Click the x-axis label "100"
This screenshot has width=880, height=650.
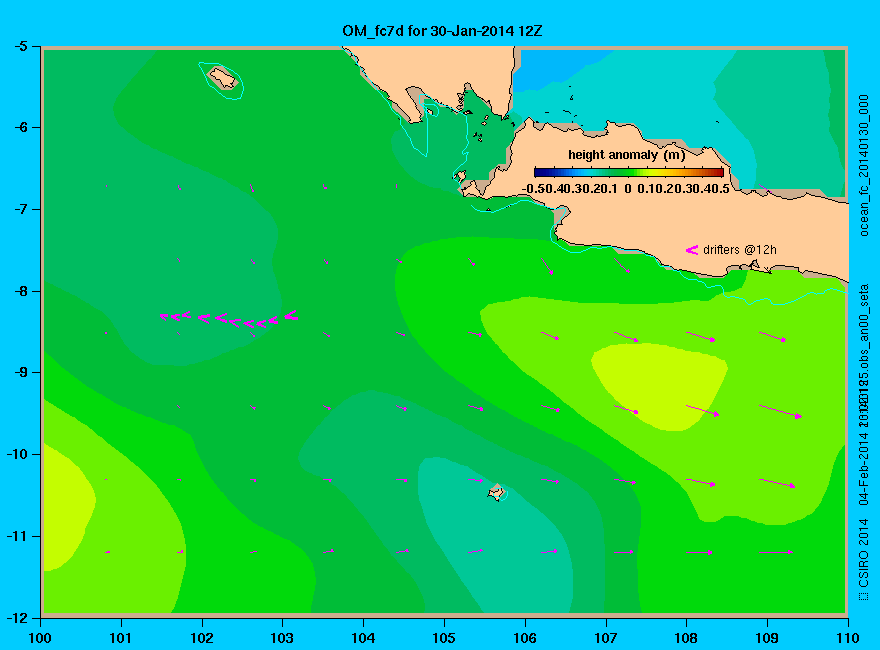[40, 638]
